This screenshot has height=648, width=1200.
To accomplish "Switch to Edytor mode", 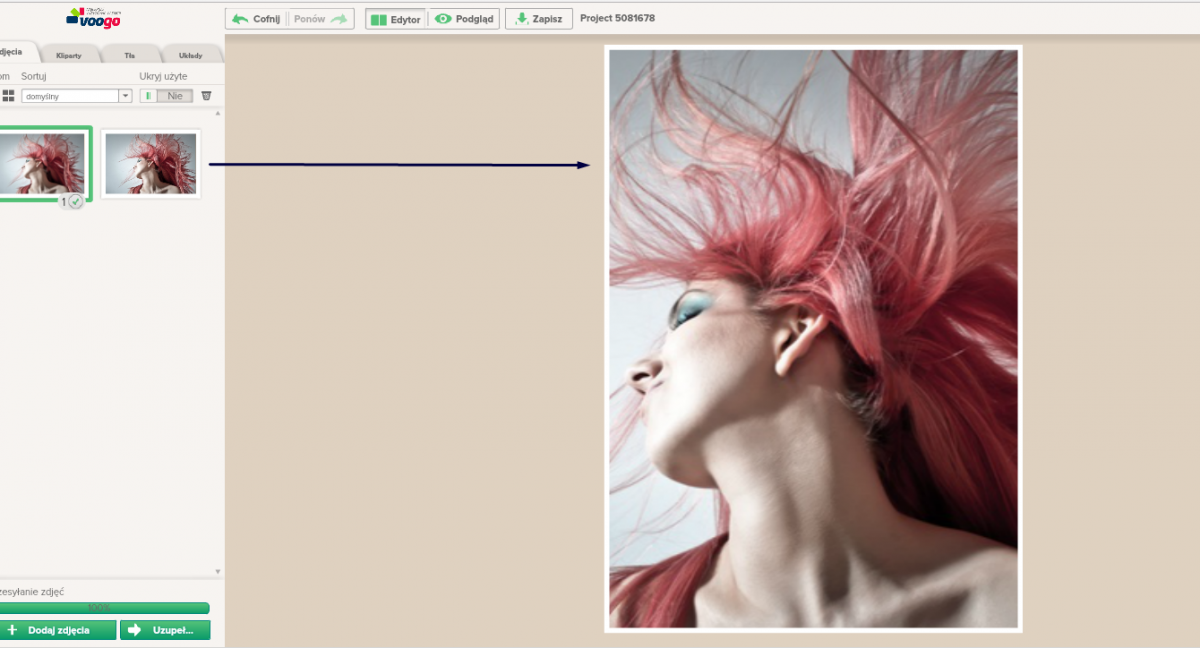I will 396,19.
